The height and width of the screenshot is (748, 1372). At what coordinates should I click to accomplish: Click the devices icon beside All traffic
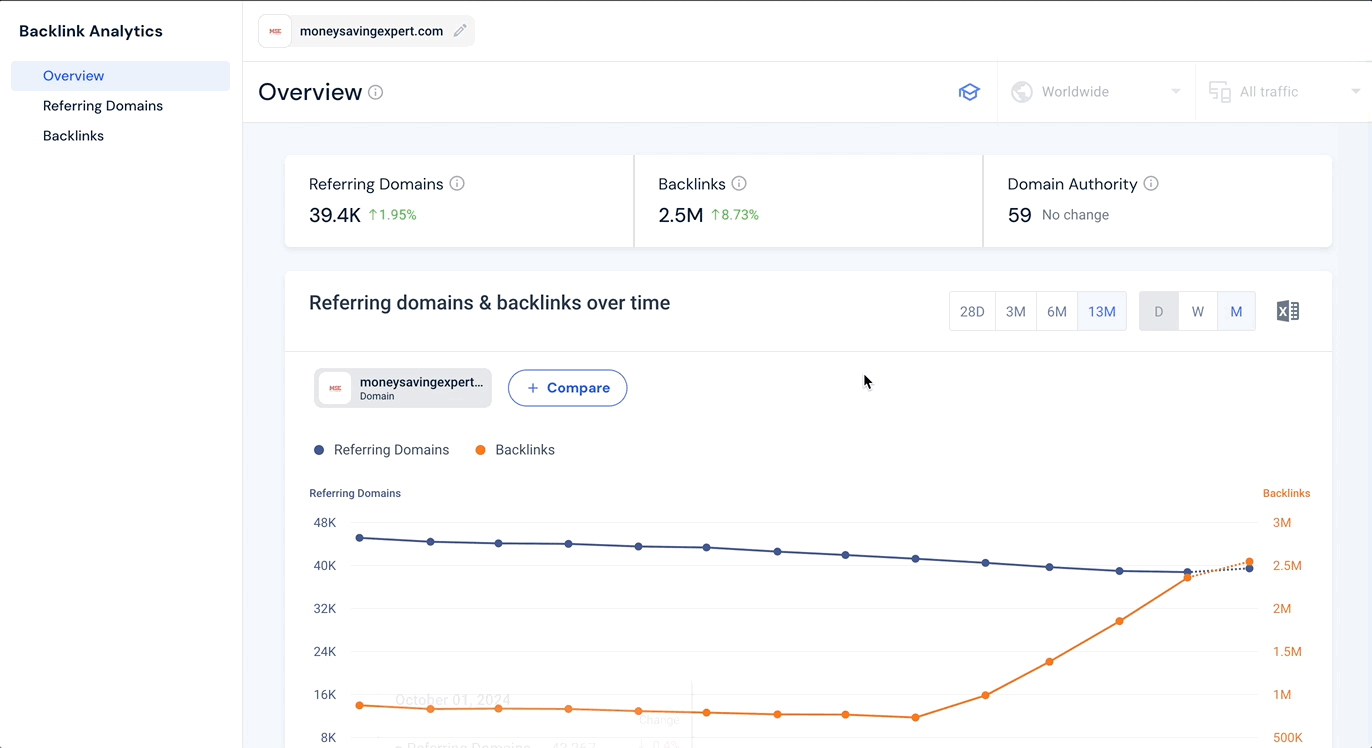coord(1220,92)
